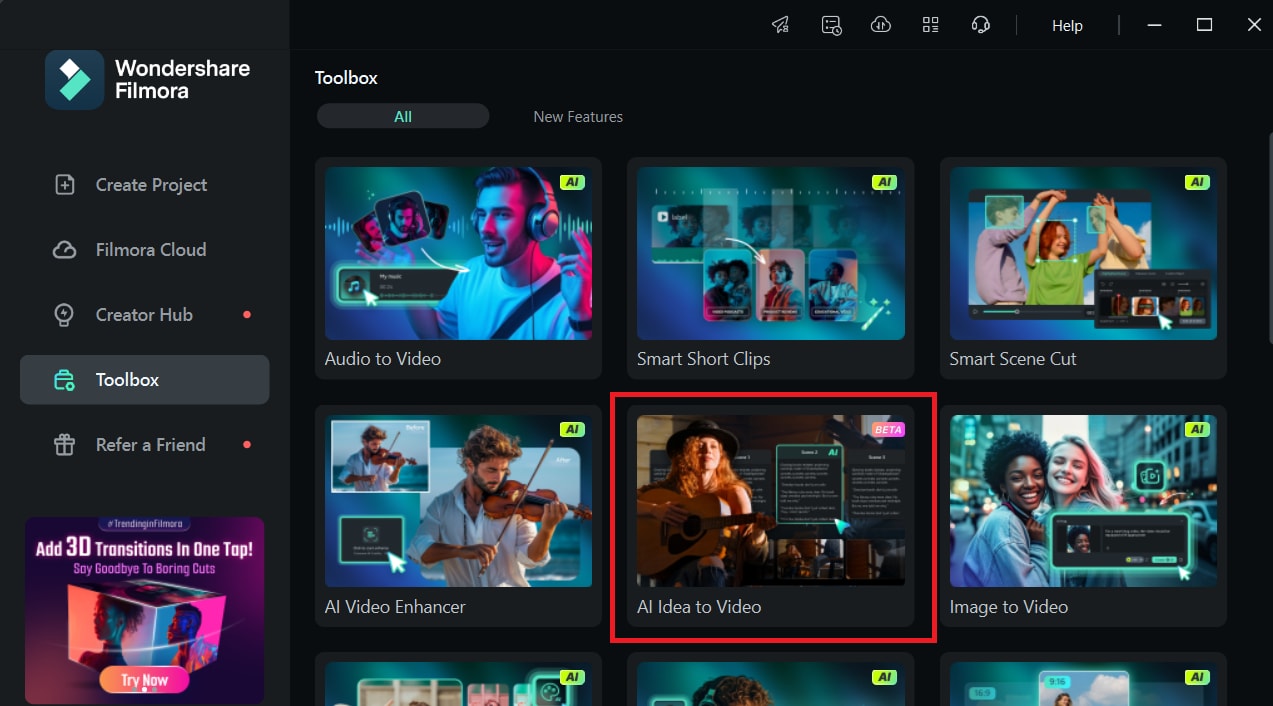Switch to the New Features tab
Screen dimensions: 1273x706
[x=578, y=116]
